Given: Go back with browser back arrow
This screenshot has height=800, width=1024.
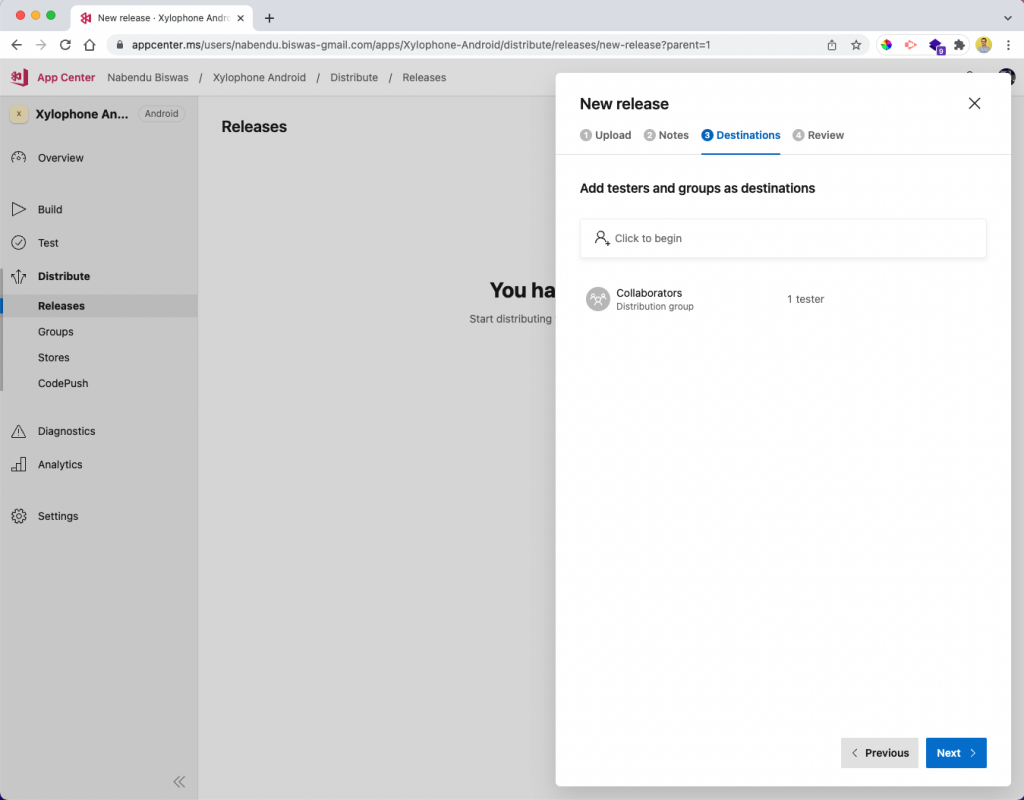Looking at the screenshot, I should [x=16, y=45].
